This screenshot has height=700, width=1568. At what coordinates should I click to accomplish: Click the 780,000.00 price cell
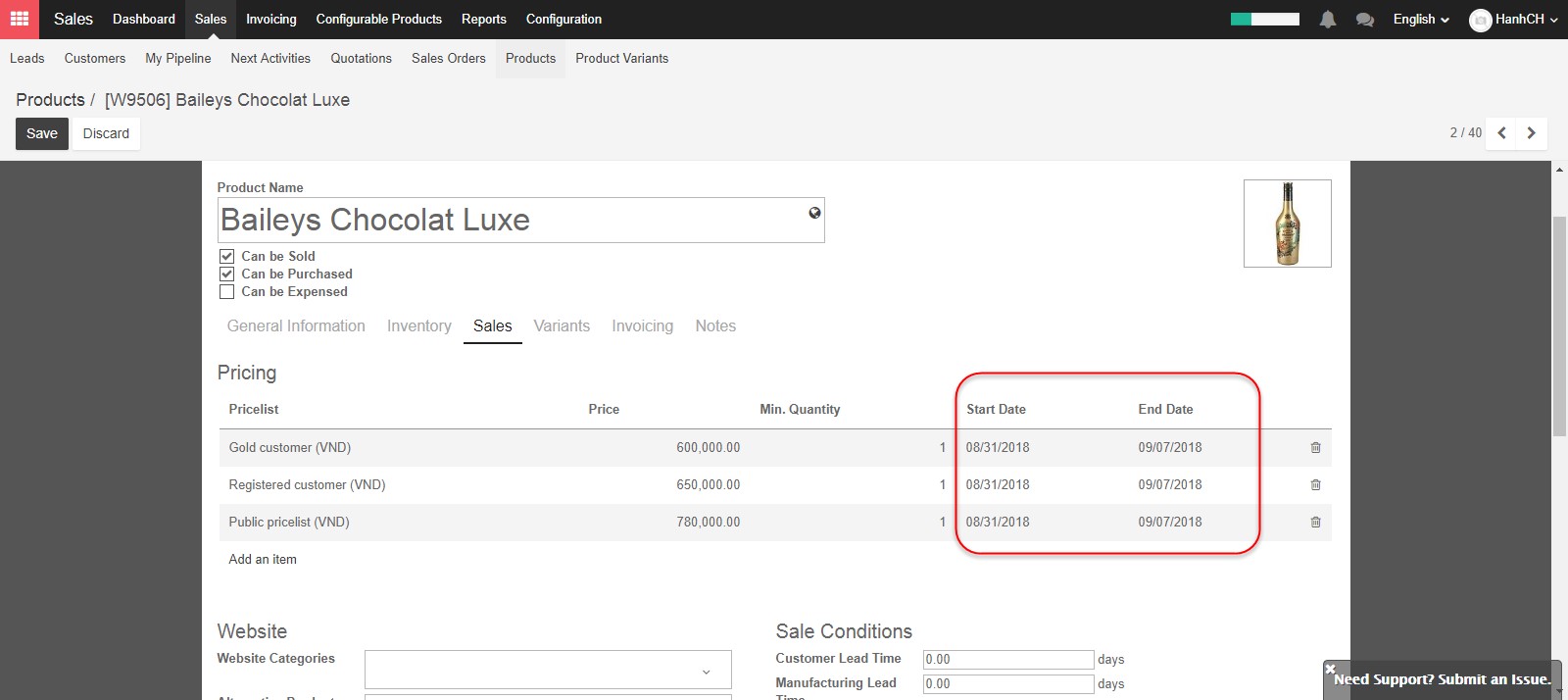point(709,523)
